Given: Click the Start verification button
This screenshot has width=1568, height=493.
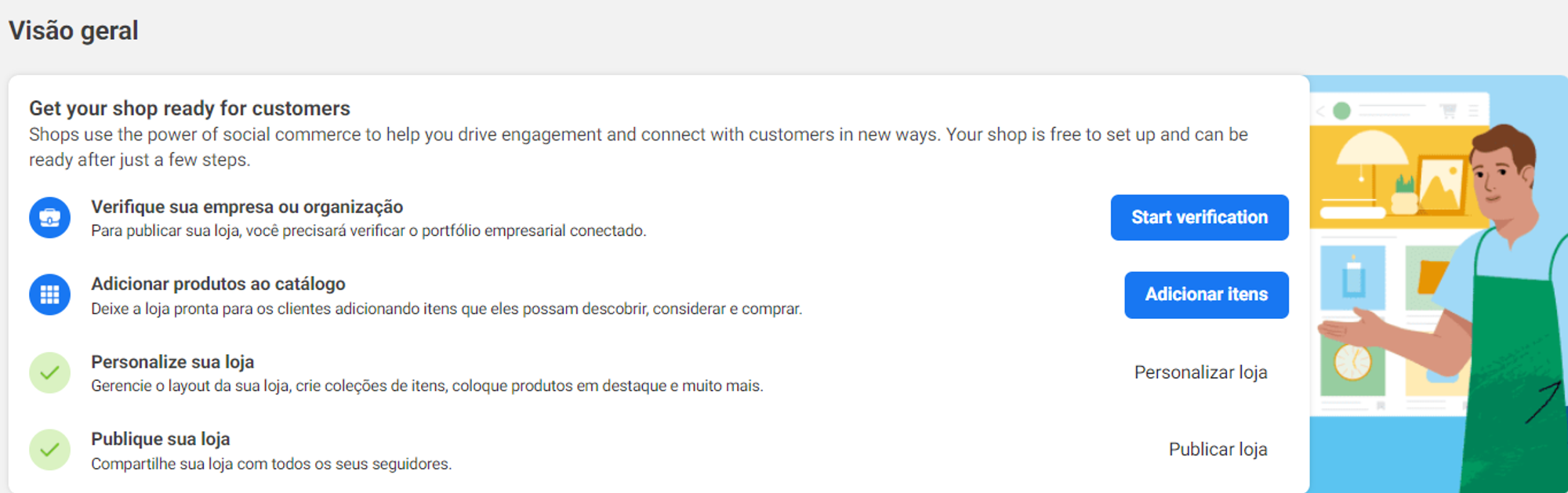Looking at the screenshot, I should click(1200, 217).
